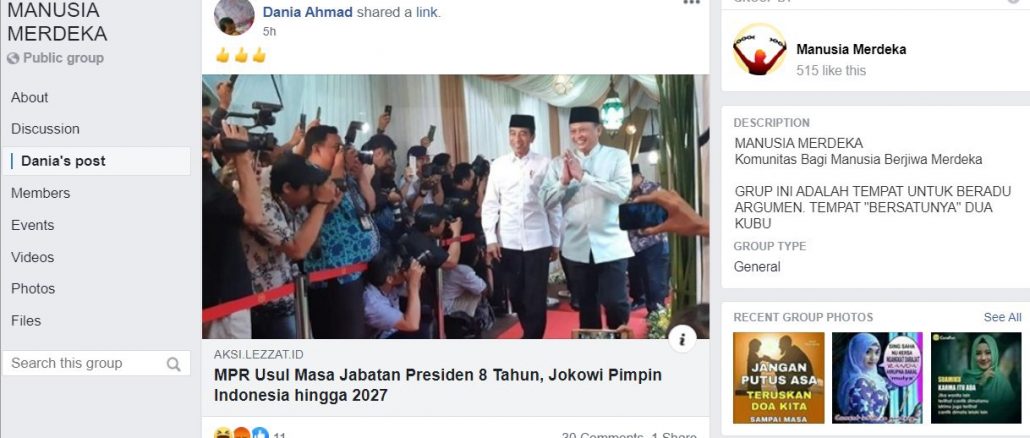1030x438 pixels.
Task: Click the reaction emoji icons below post
Action: 241,434
